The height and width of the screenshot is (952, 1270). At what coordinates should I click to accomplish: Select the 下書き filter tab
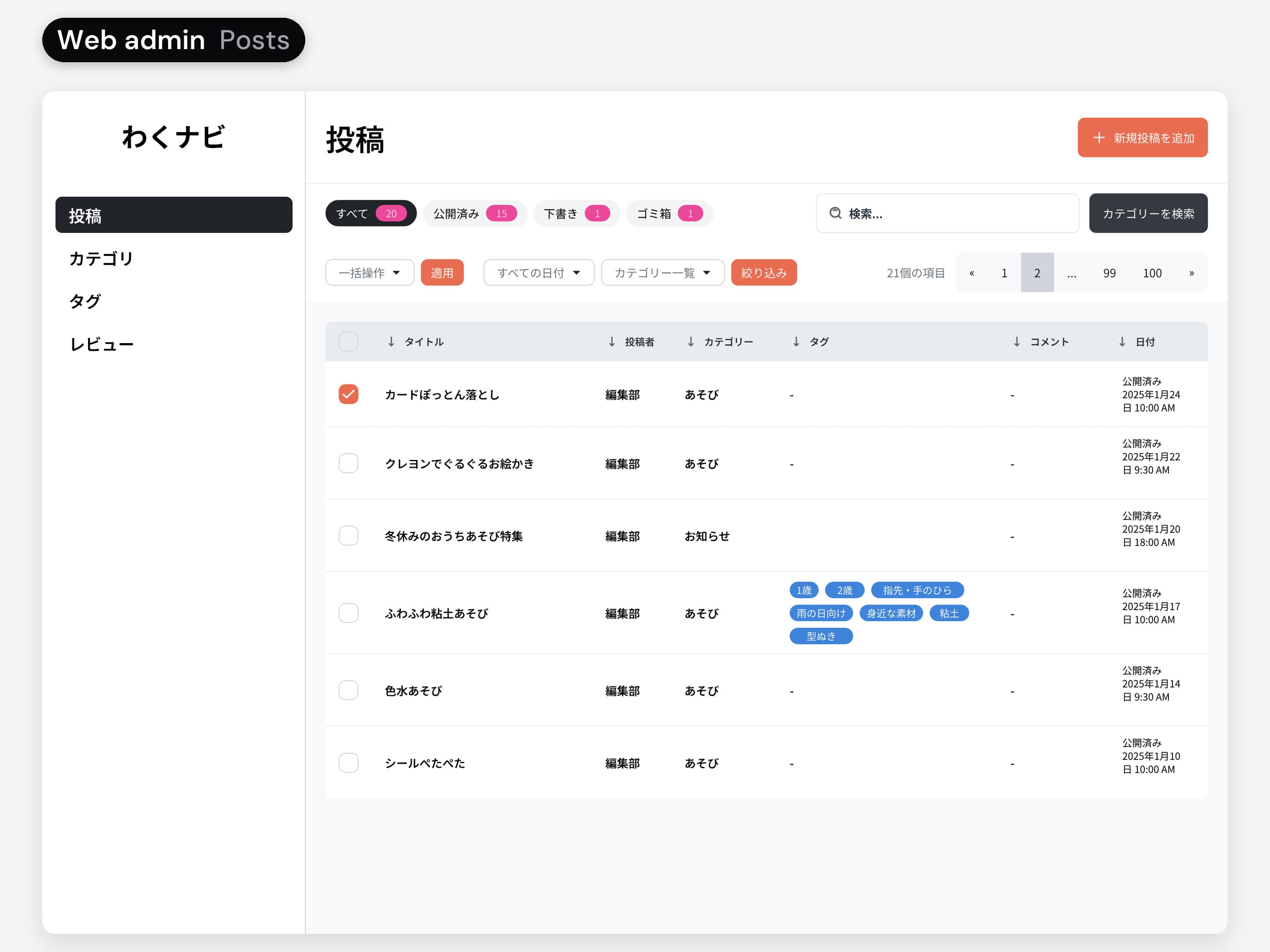pos(577,214)
